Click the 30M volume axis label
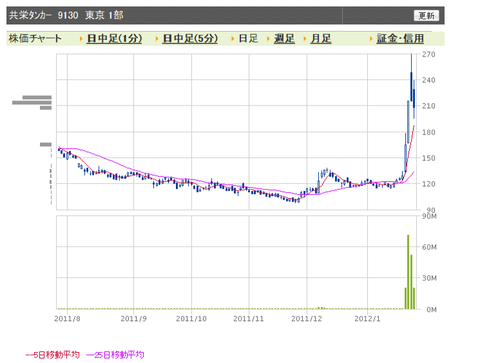 tap(429, 278)
